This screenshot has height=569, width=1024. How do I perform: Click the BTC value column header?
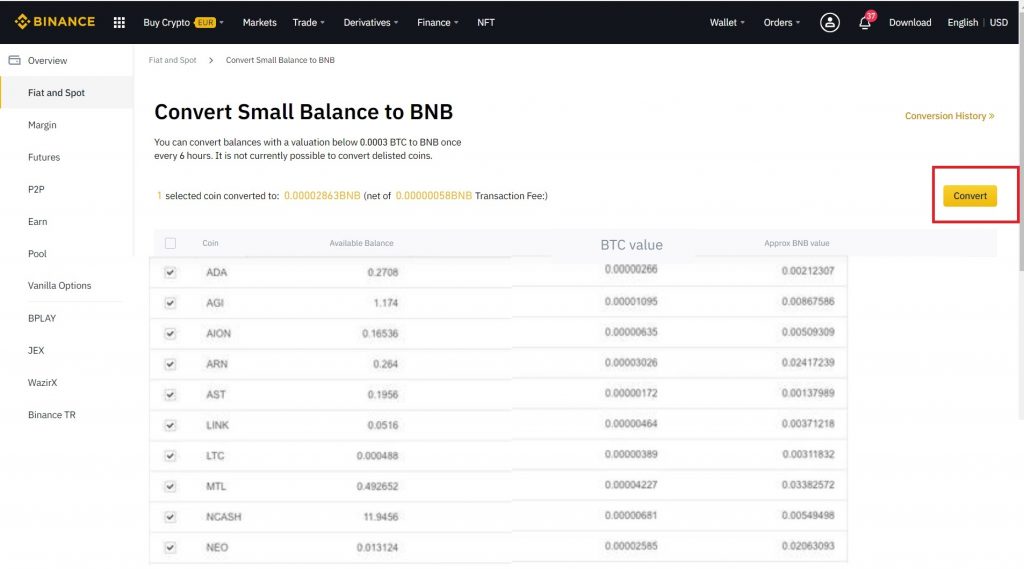pos(632,245)
